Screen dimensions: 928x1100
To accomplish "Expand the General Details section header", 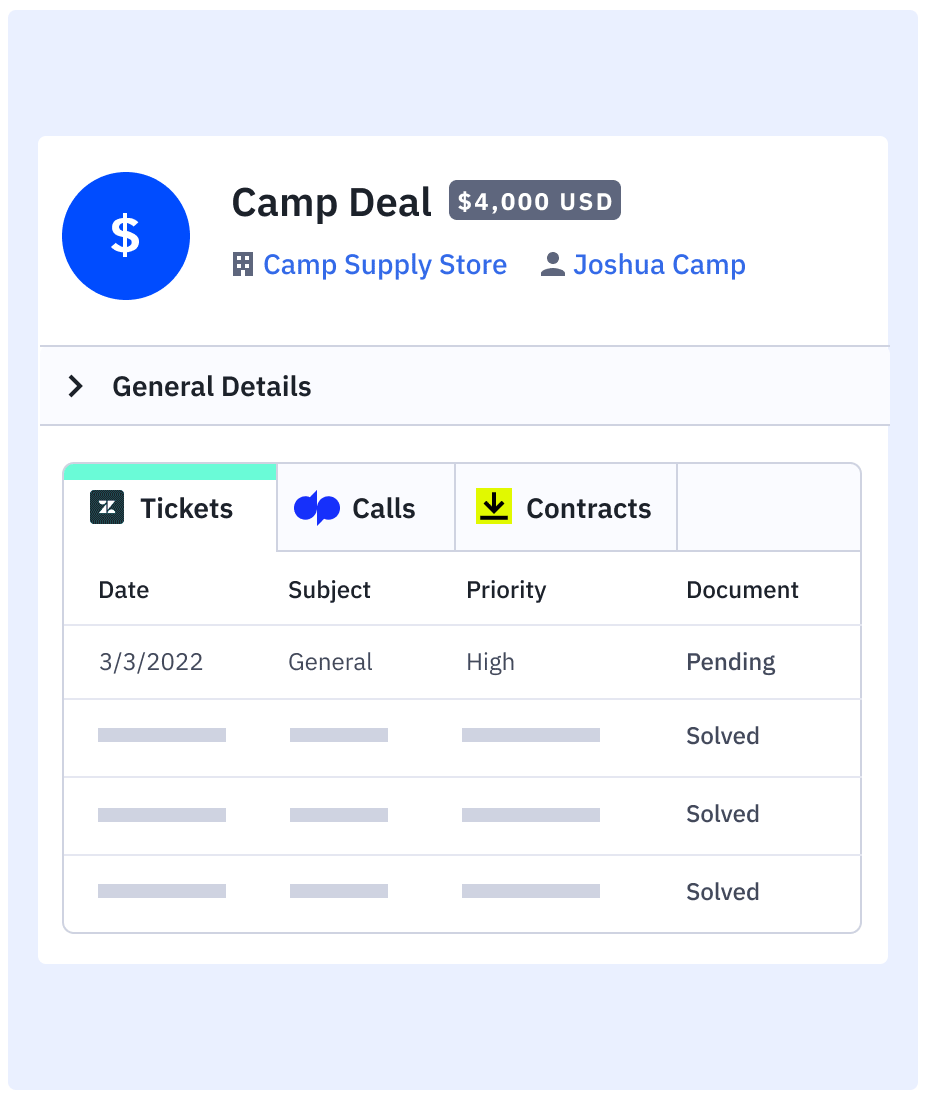I will [x=464, y=386].
